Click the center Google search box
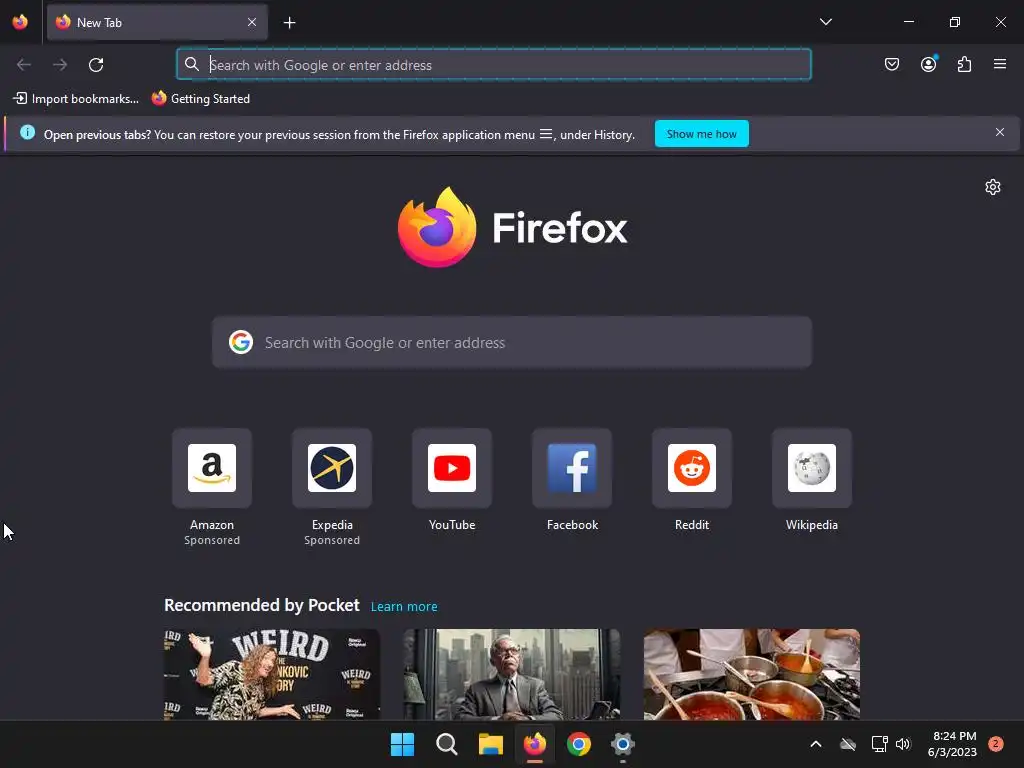The image size is (1024, 768). point(511,343)
